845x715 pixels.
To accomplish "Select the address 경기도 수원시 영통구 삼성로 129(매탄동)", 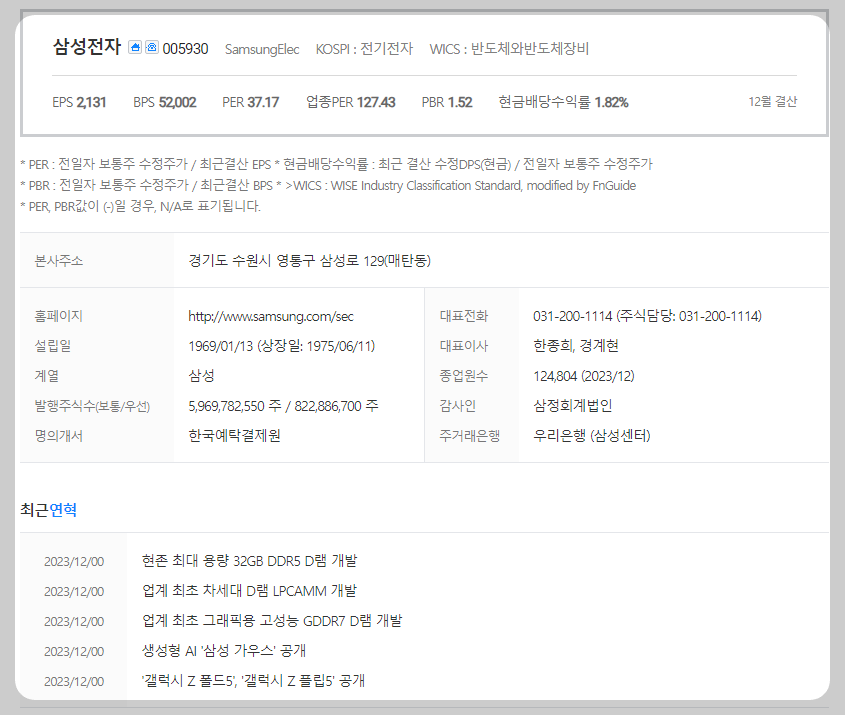I will 309,261.
